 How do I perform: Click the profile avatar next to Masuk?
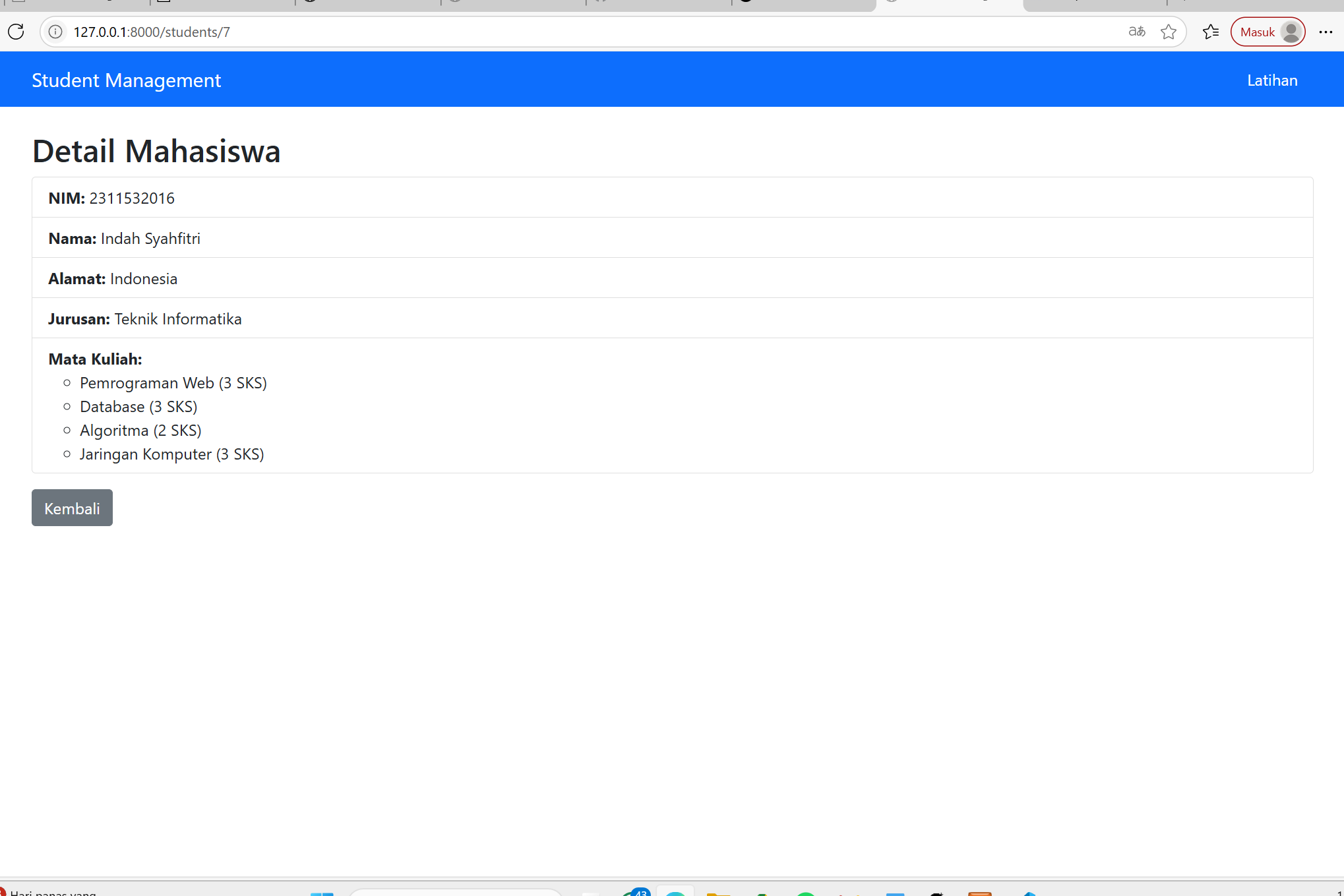coord(1291,32)
